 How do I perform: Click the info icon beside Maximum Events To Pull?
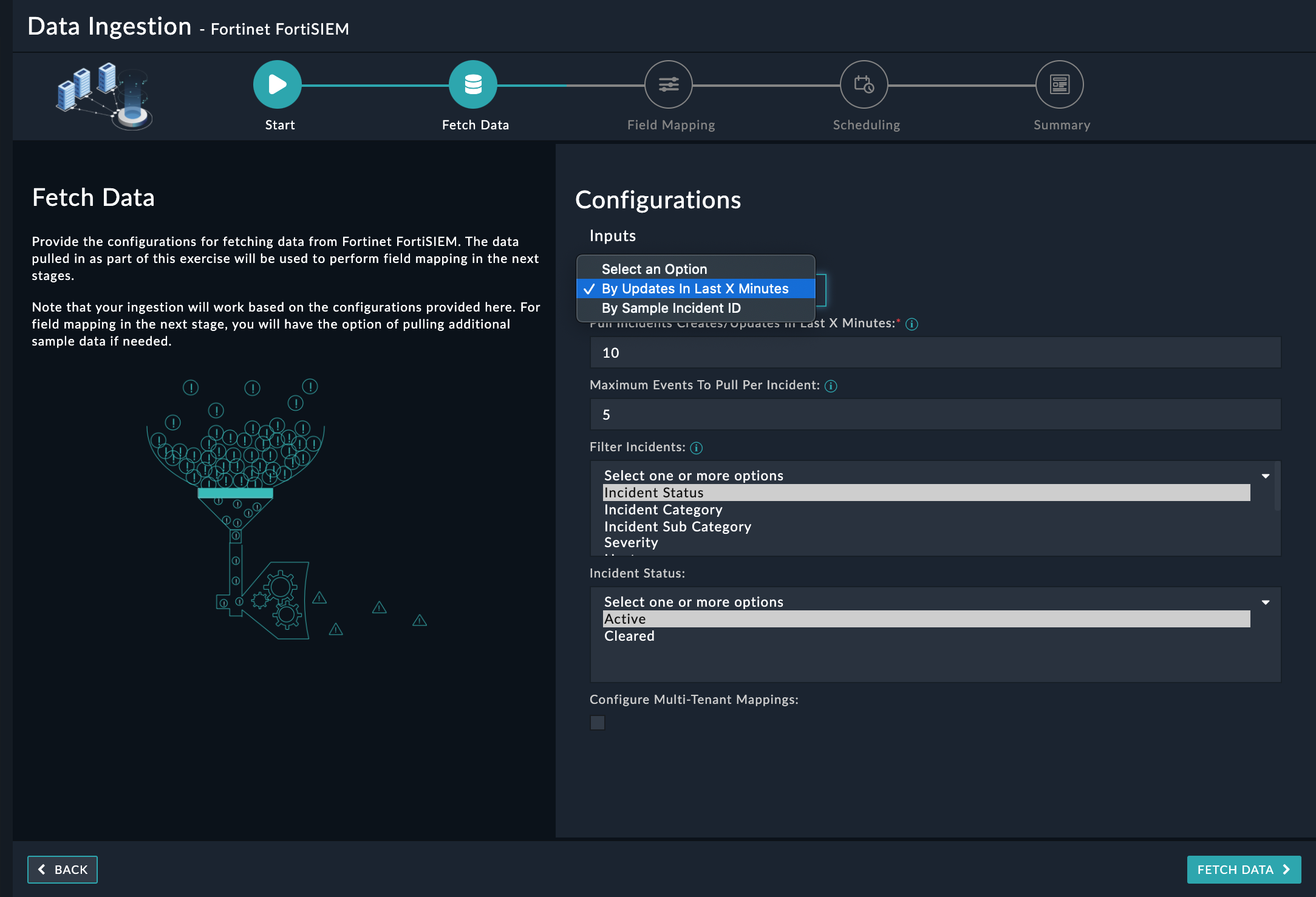click(831, 386)
